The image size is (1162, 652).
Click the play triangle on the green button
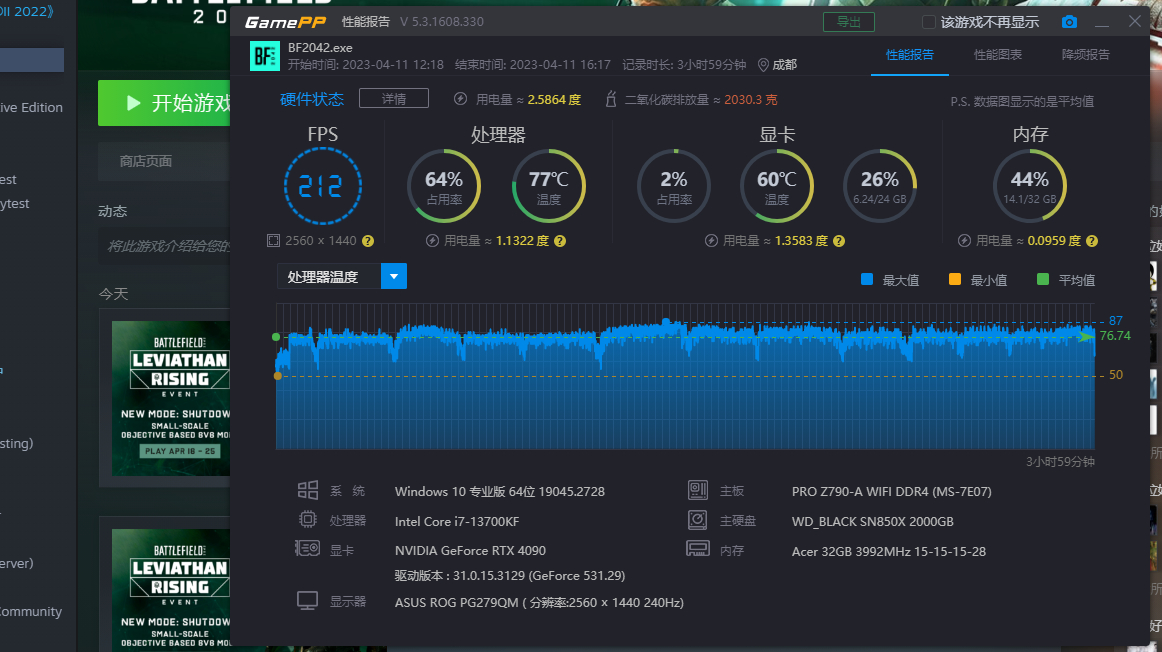pyautogui.click(x=133, y=103)
